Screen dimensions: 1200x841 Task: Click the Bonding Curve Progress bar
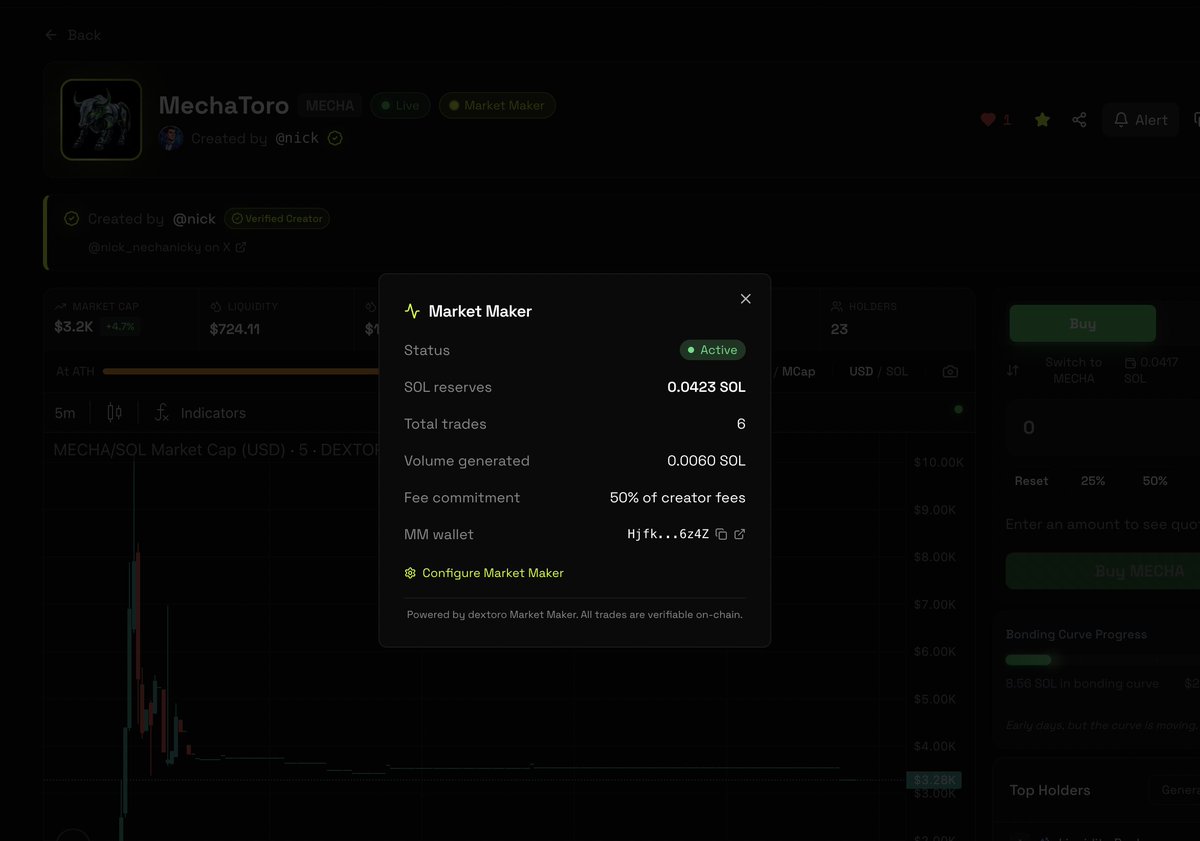click(x=1102, y=660)
